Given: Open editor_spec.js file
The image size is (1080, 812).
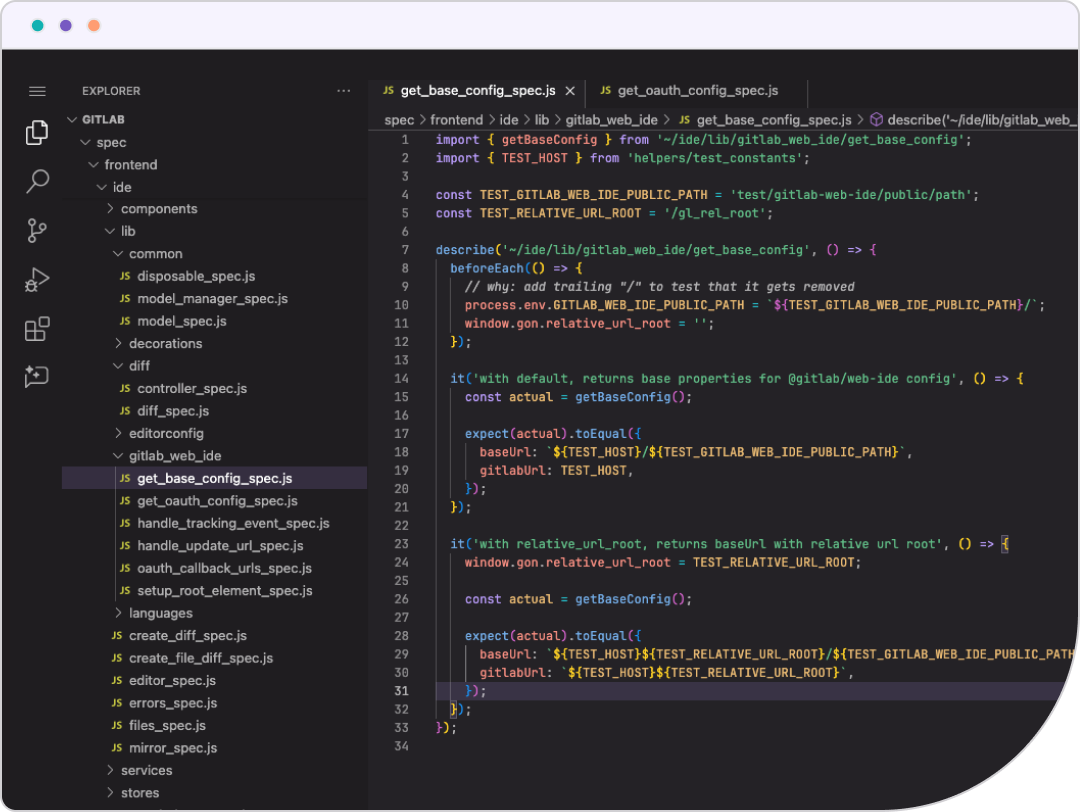Looking at the screenshot, I should 172,680.
